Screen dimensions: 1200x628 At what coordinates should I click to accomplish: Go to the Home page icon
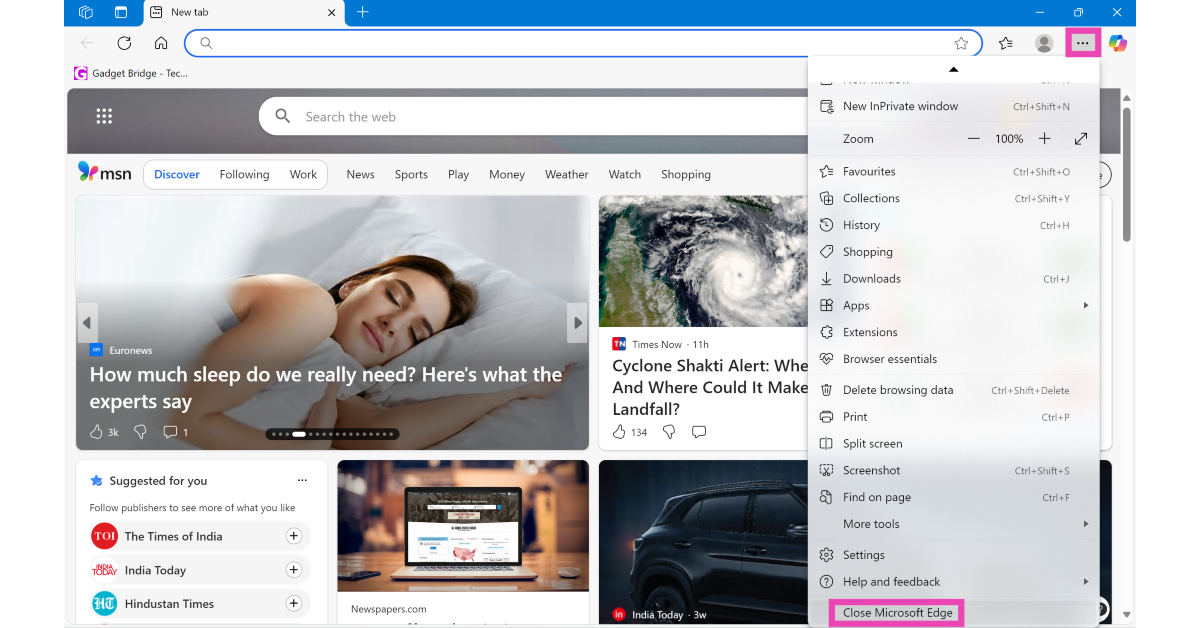click(x=161, y=43)
